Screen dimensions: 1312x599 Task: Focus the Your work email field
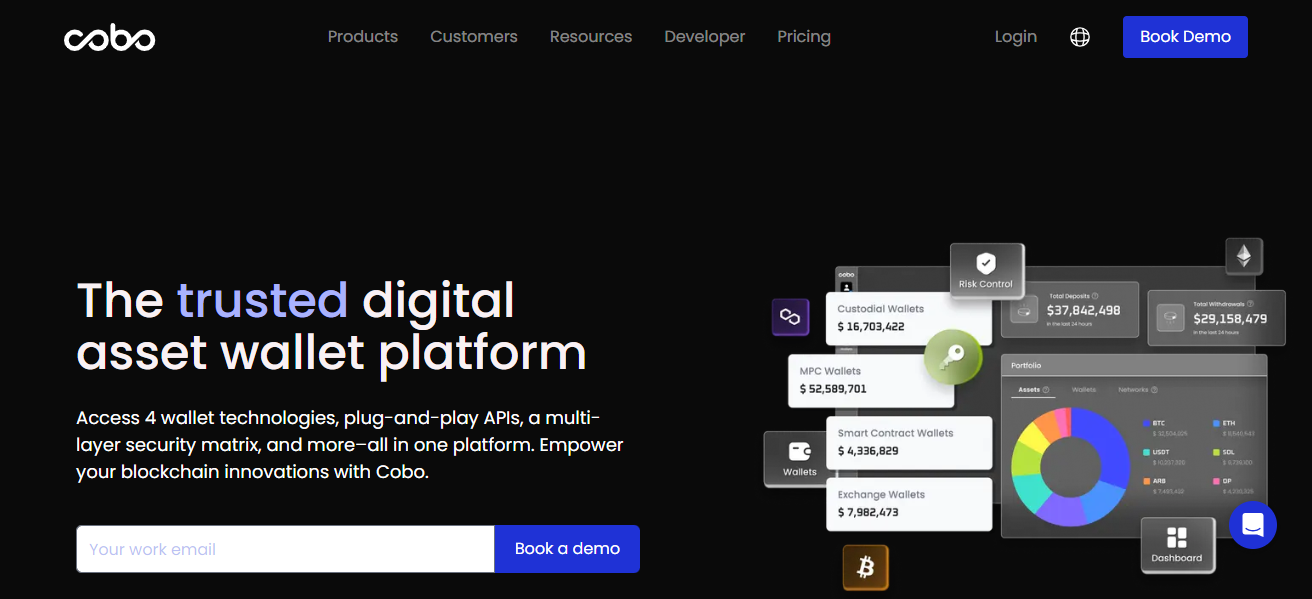(285, 549)
